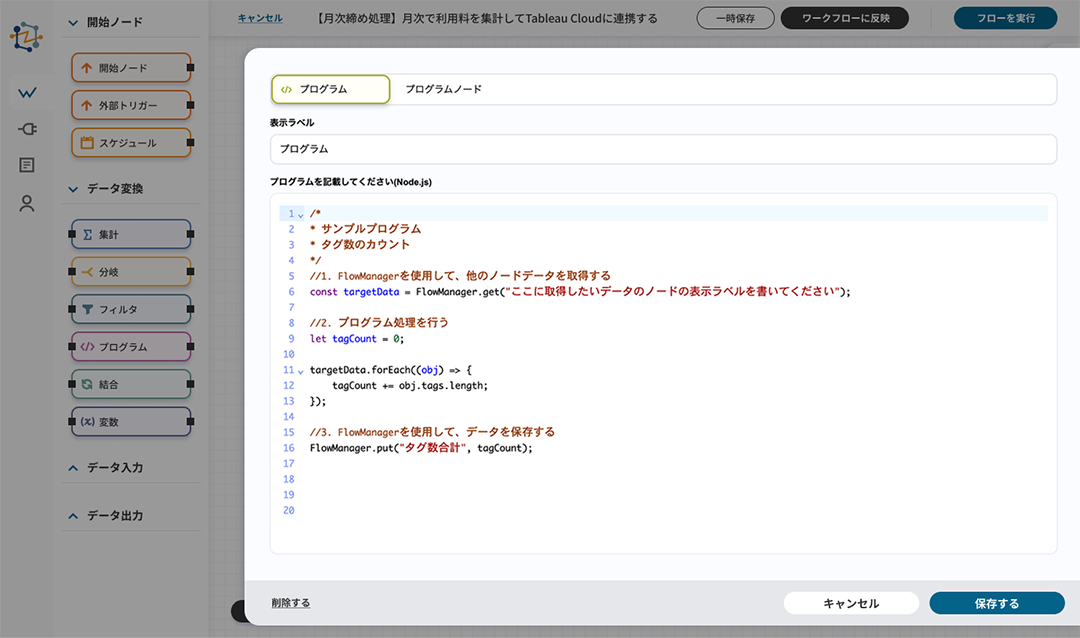1080x638 pixels.
Task: Select the 結合 join node
Action: 131,384
